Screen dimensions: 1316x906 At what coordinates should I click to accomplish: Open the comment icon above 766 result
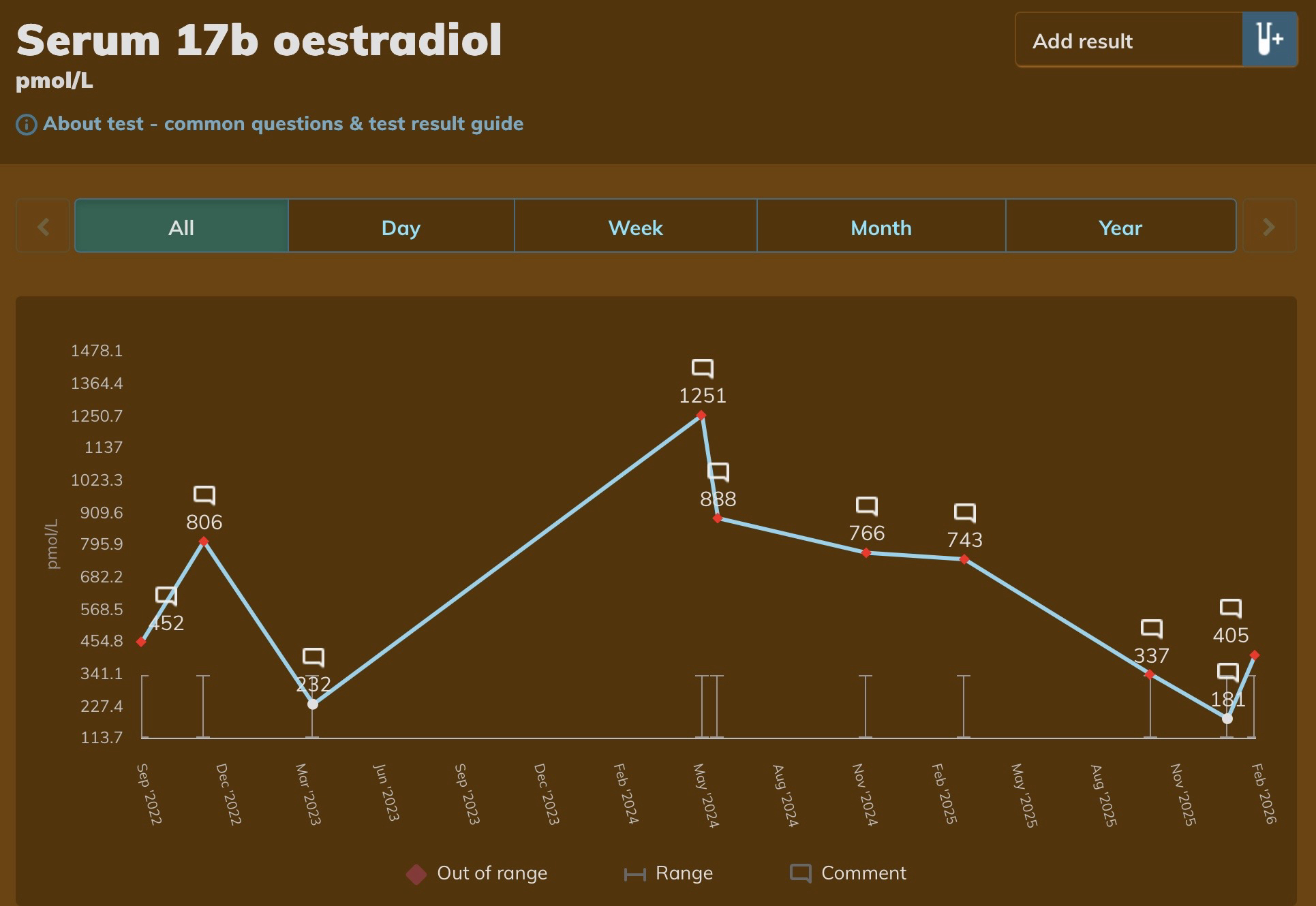click(x=867, y=506)
